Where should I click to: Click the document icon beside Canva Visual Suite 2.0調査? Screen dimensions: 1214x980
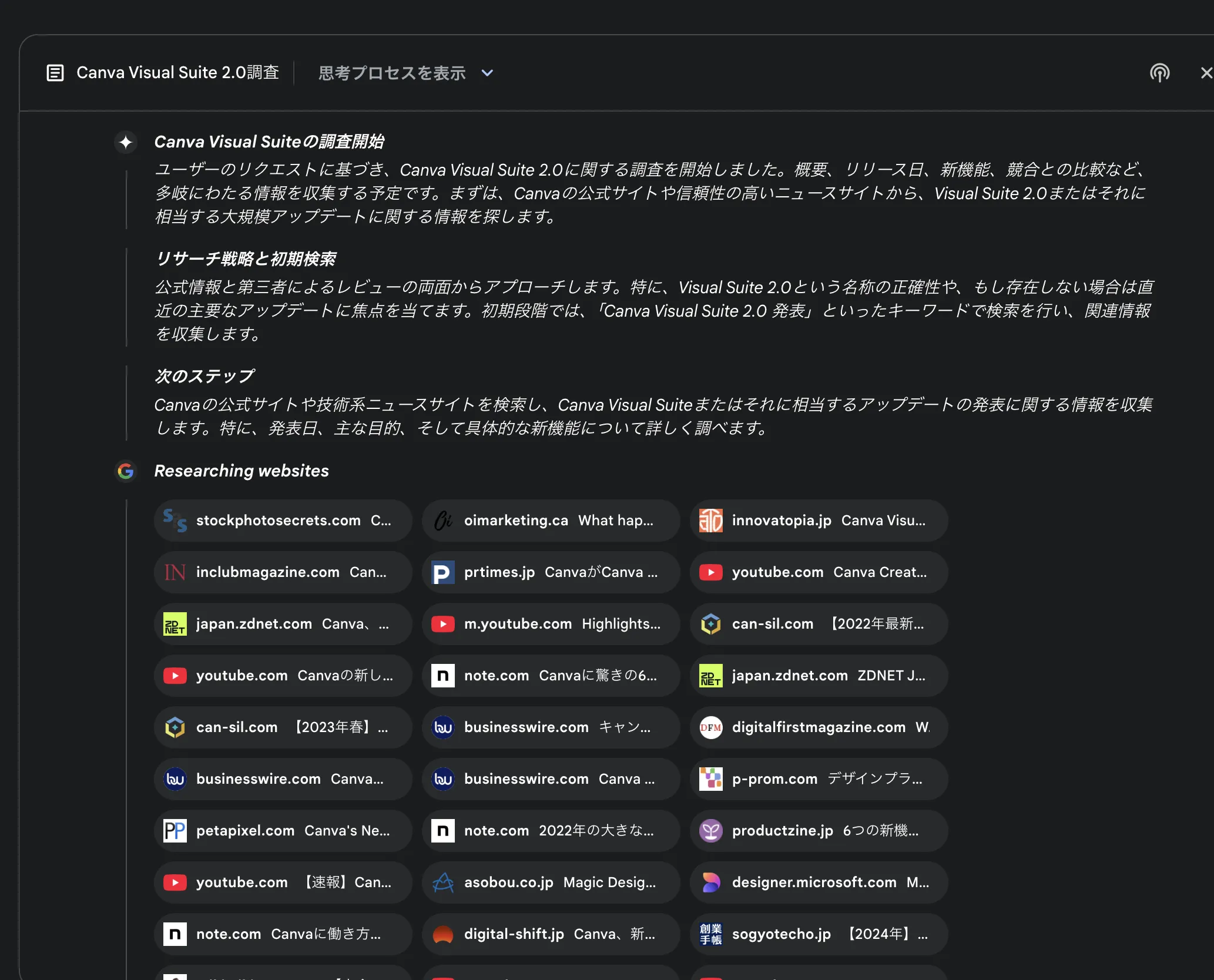tap(55, 73)
